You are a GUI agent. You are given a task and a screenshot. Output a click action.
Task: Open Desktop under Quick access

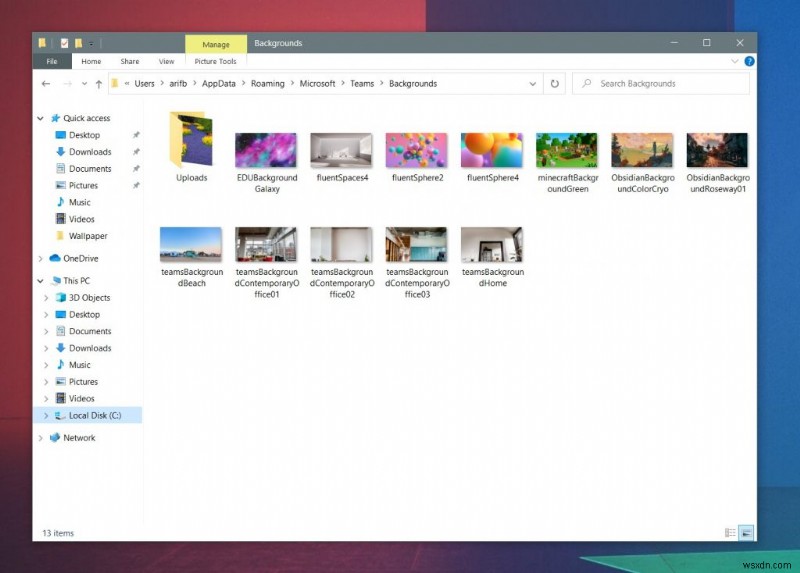pos(84,135)
